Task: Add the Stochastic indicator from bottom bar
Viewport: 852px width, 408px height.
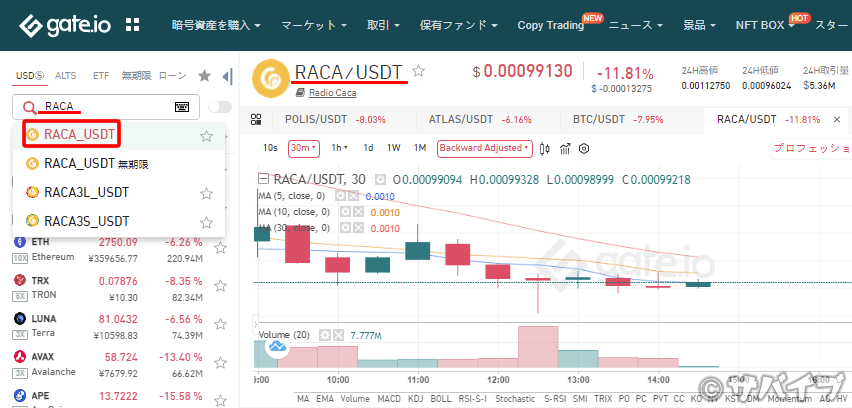Action: pos(515,399)
